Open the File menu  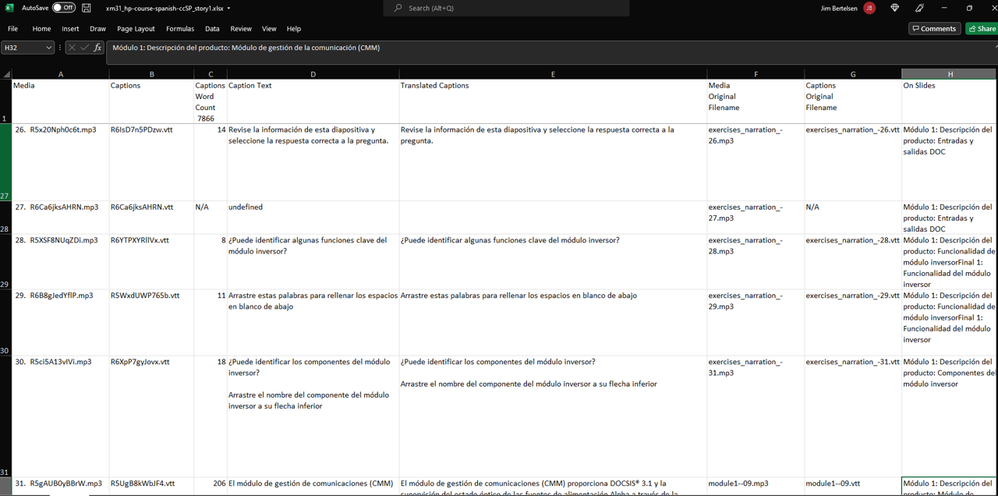(13, 29)
